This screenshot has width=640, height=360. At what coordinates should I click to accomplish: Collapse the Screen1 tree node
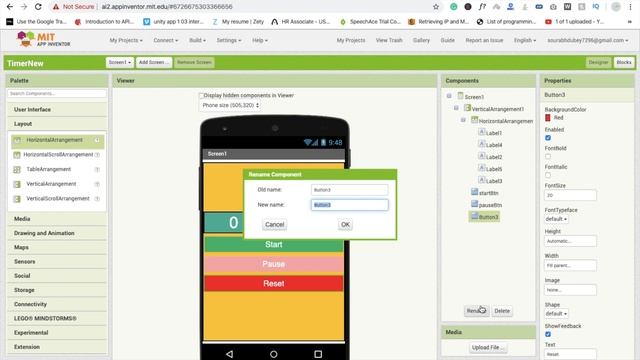[x=449, y=96]
